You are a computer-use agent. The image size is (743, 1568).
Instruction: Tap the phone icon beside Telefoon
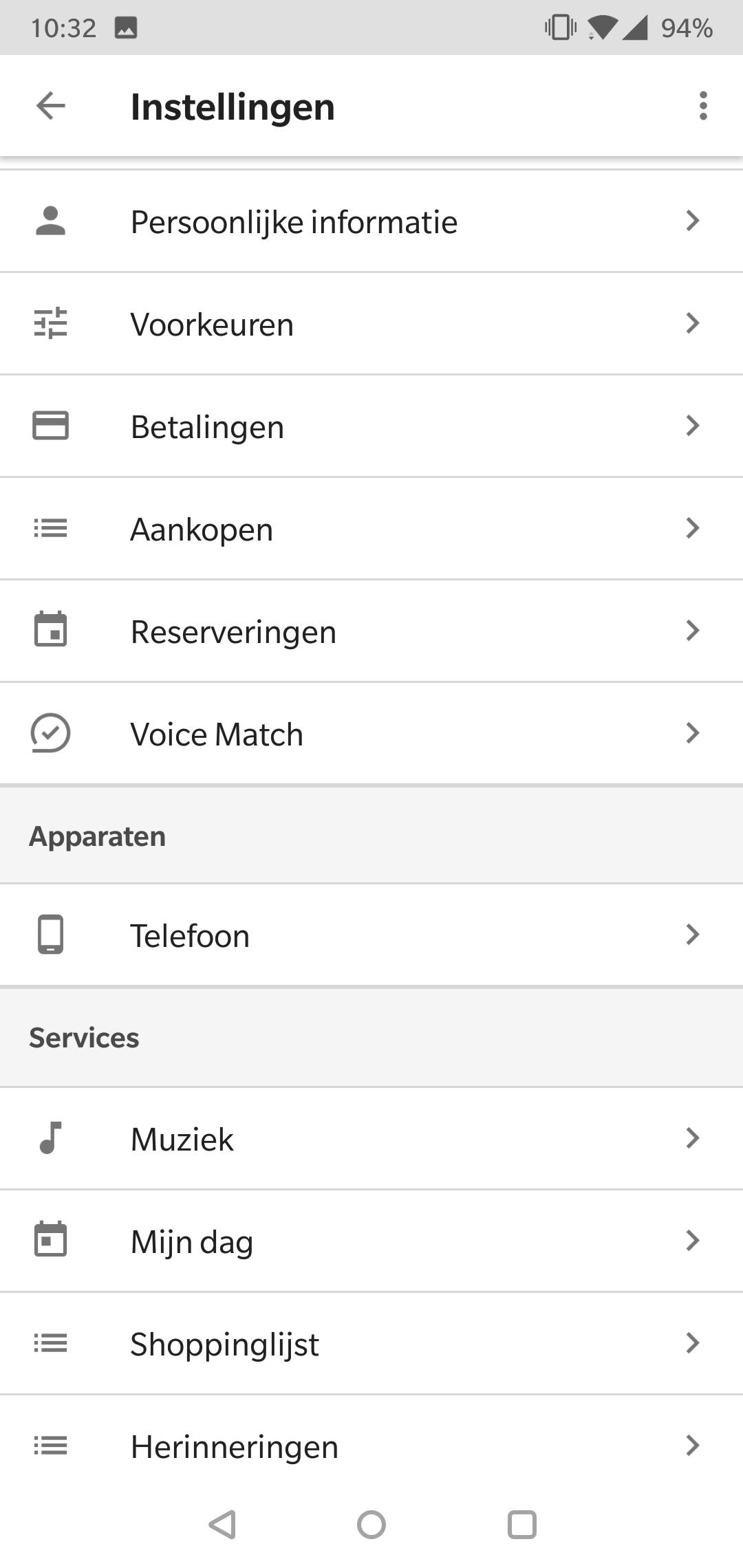pyautogui.click(x=50, y=935)
